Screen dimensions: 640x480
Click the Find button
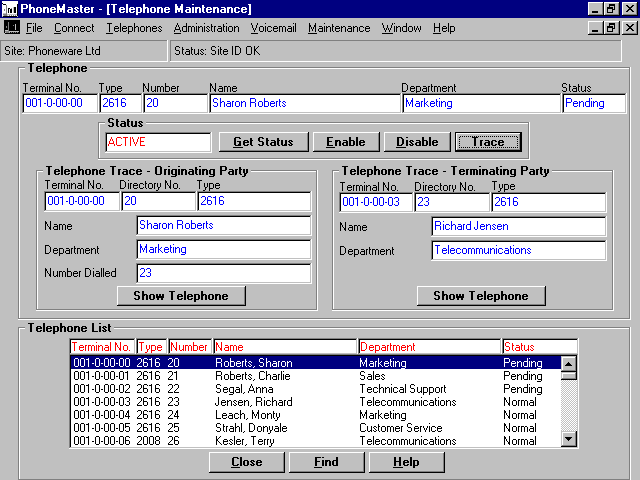(327, 462)
